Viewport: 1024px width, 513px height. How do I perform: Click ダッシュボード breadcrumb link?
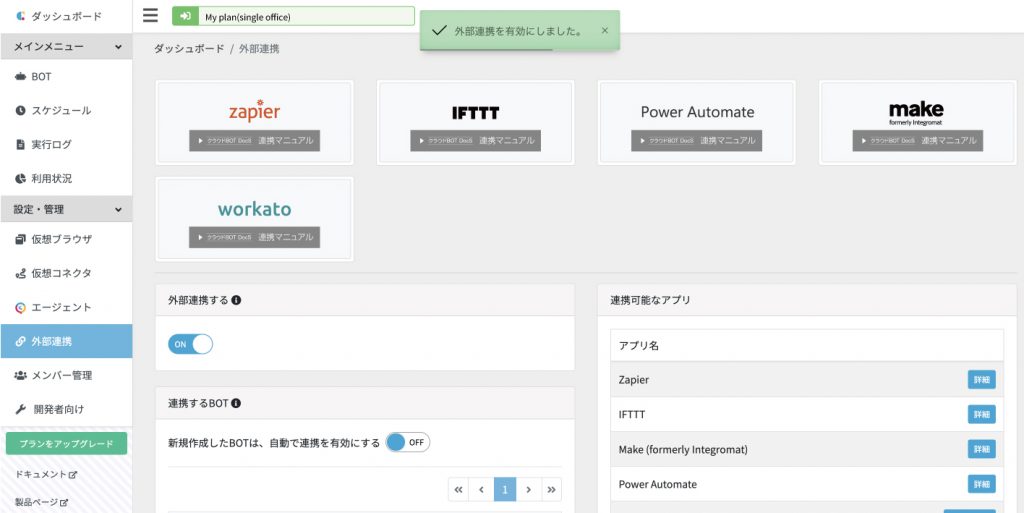[x=189, y=49]
